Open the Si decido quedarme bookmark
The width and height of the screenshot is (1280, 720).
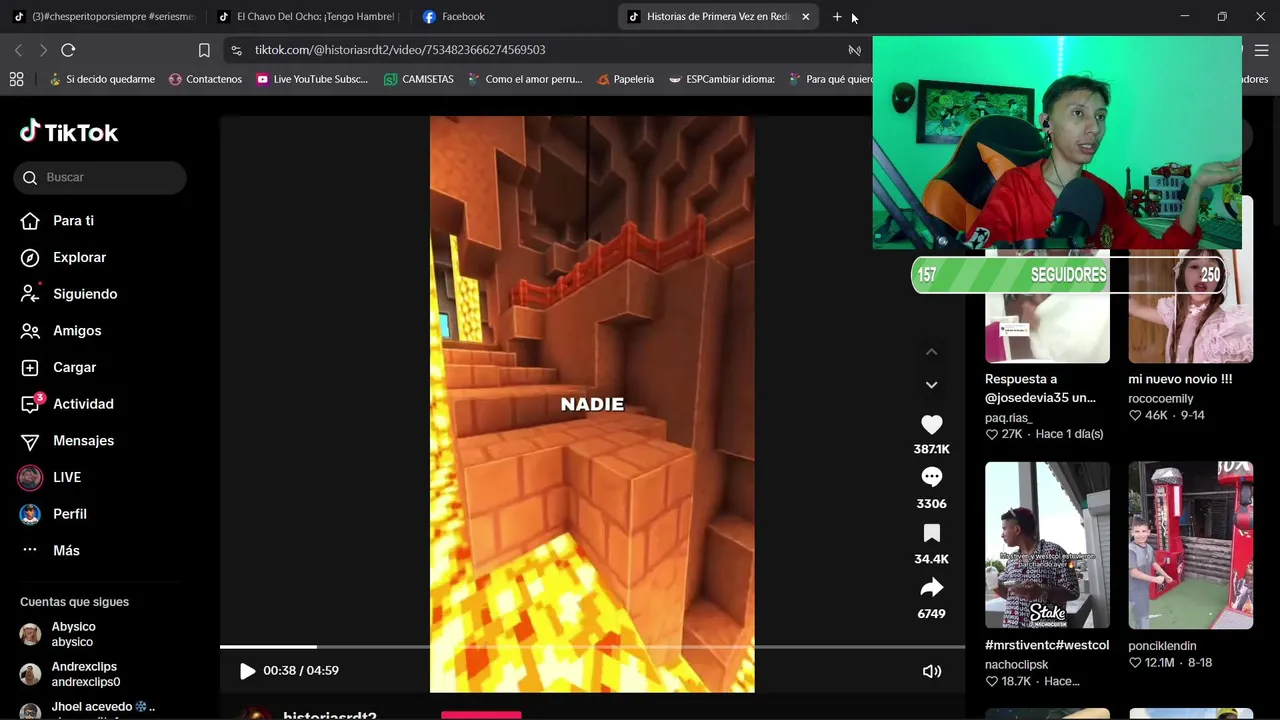coord(103,79)
